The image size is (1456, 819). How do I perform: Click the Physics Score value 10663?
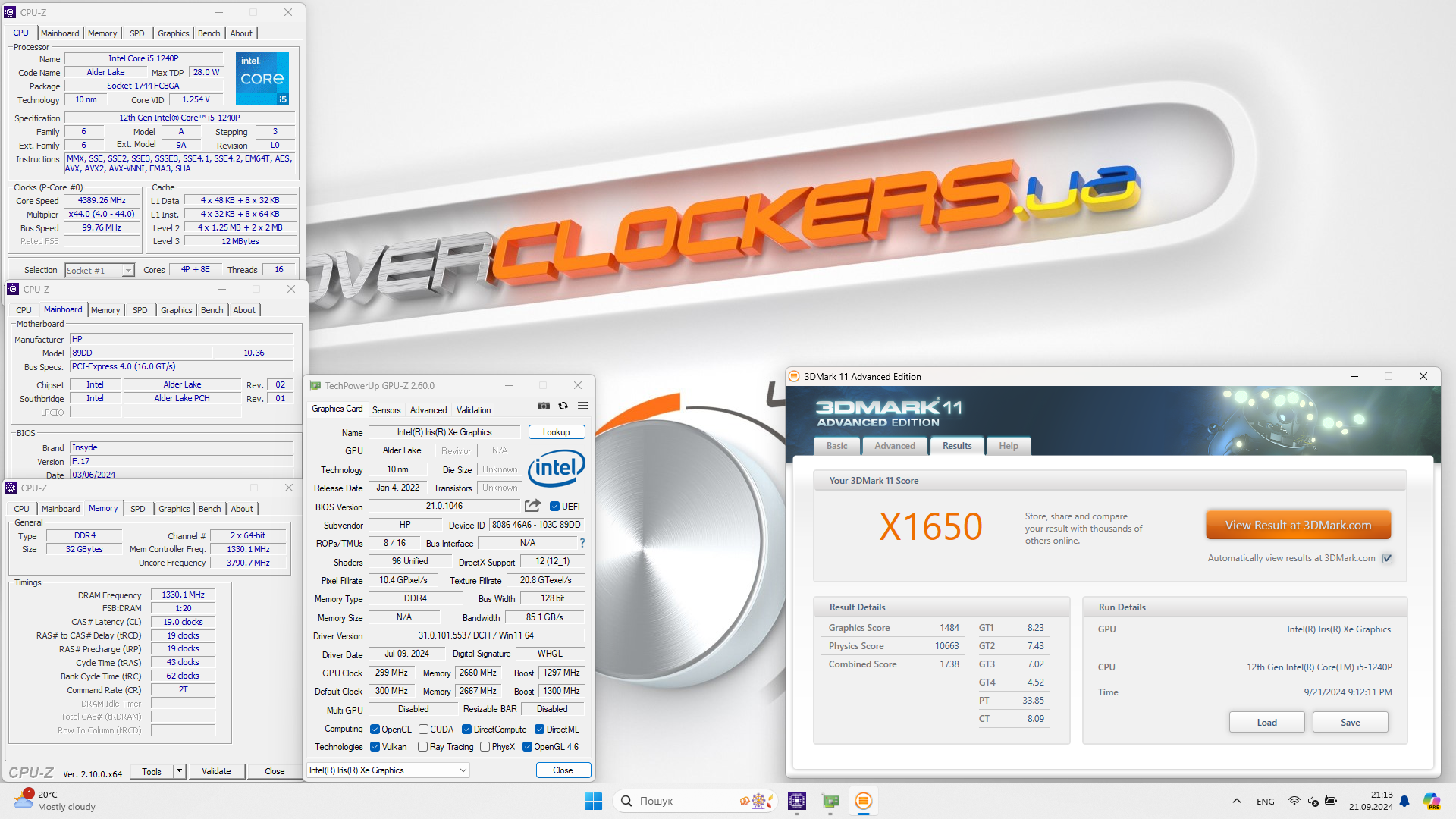[946, 646]
